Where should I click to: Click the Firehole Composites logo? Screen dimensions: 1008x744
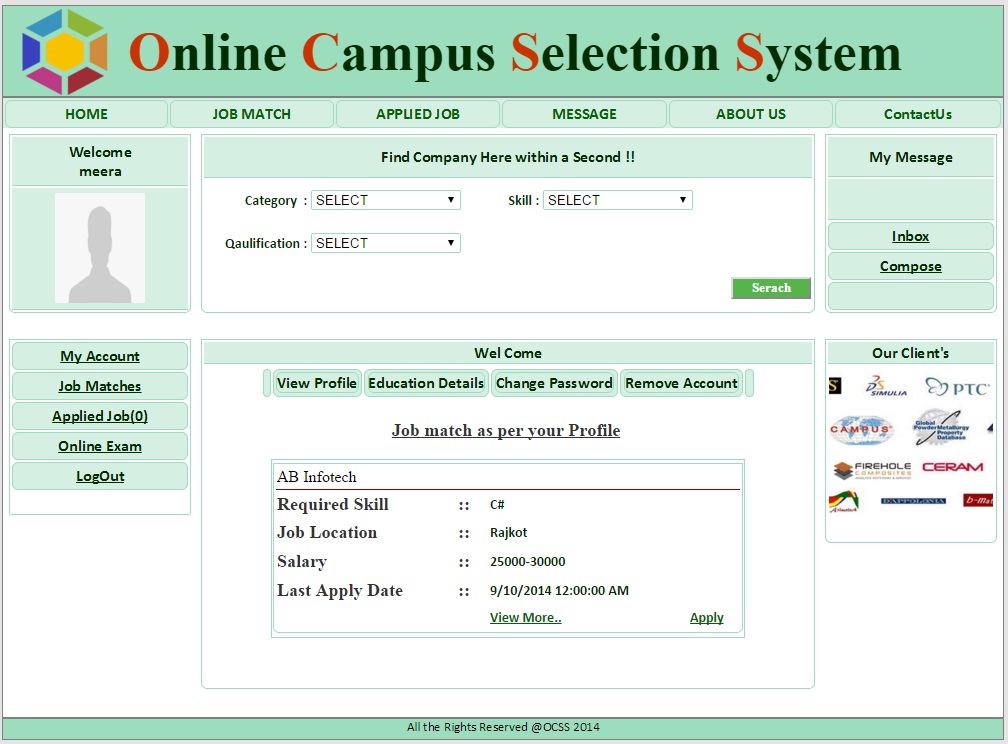tap(873, 469)
